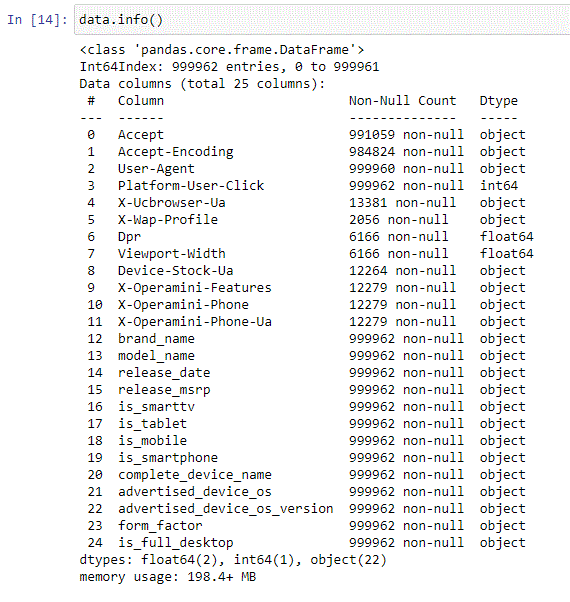Click the memory usage 198.4+ MB line
The width and height of the screenshot is (570, 602).
click(168, 577)
